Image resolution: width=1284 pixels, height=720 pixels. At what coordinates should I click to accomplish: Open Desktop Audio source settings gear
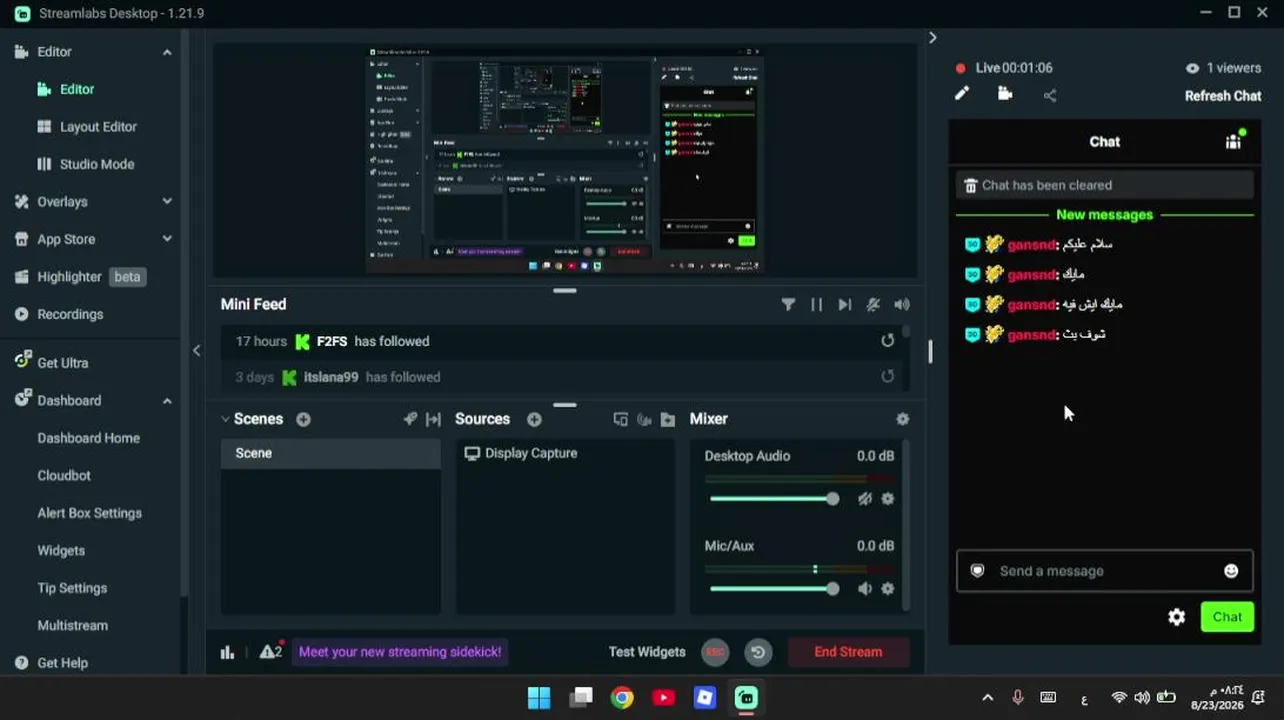click(x=887, y=499)
